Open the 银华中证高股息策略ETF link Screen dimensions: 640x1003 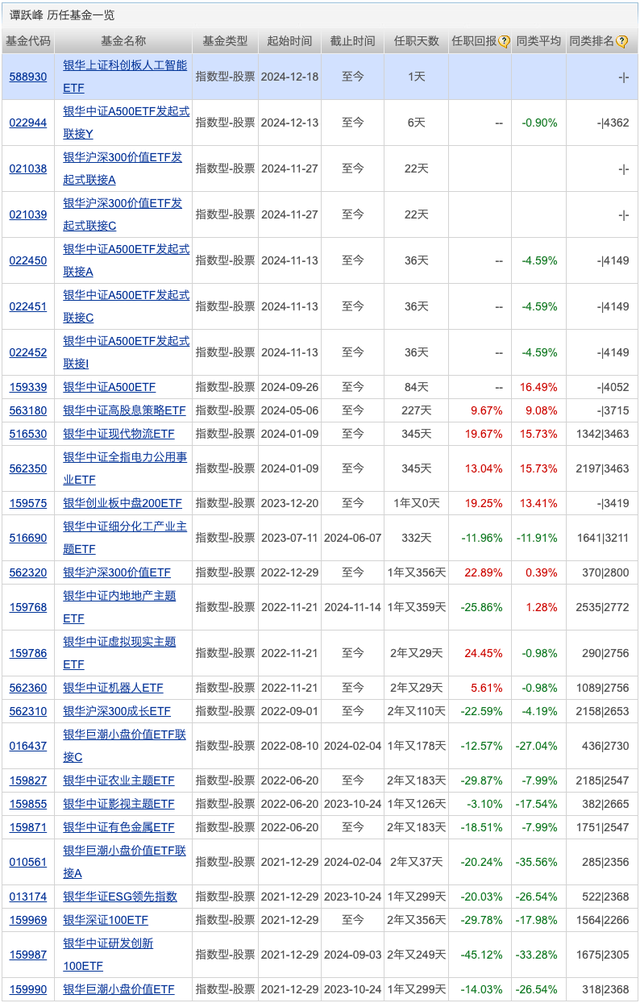click(x=124, y=411)
